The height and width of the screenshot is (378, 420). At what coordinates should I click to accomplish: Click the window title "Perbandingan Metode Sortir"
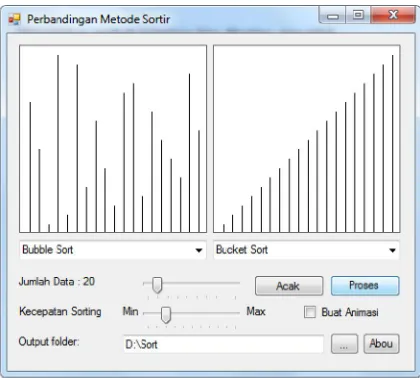click(99, 19)
